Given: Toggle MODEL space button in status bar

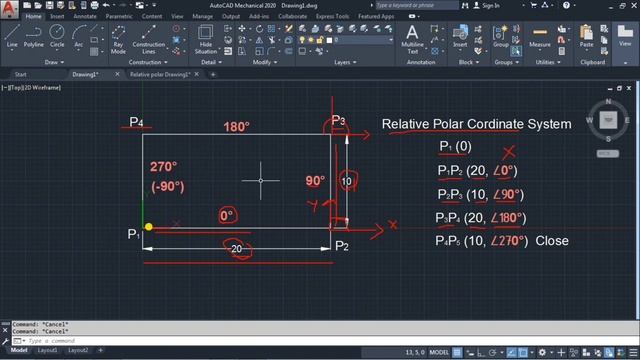Looking at the screenshot, I should point(439,352).
